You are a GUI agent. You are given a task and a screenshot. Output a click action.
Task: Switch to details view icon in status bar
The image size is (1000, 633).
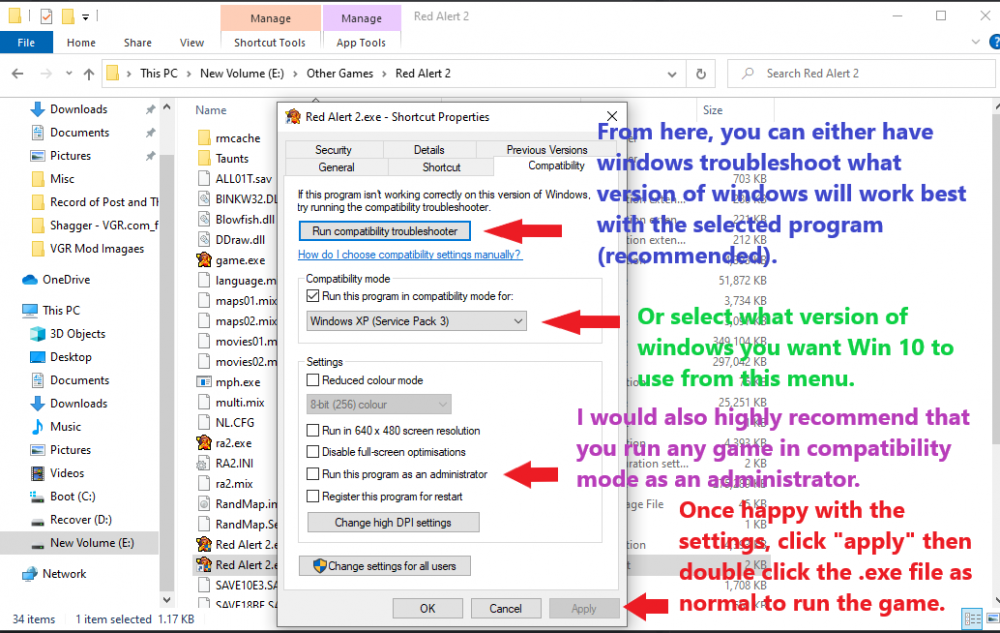[973, 618]
